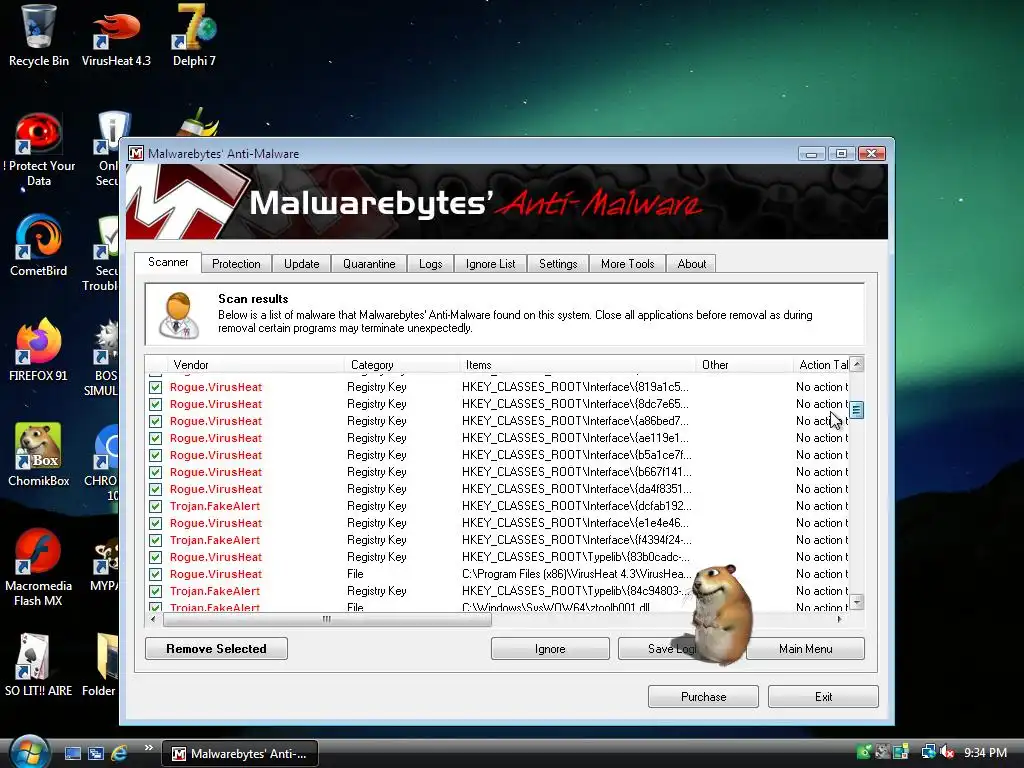
Task: Click the horizontal scrollbar thumb in results
Action: pos(327,619)
